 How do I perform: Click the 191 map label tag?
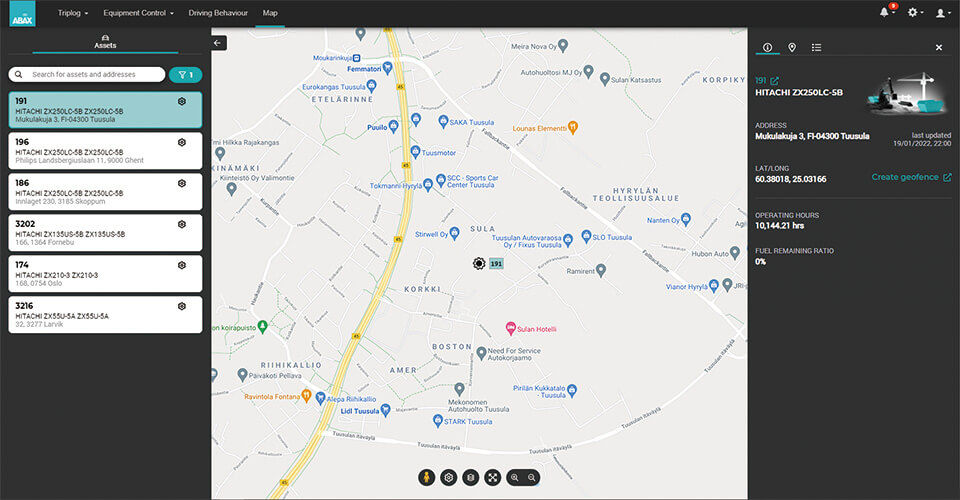click(x=496, y=264)
